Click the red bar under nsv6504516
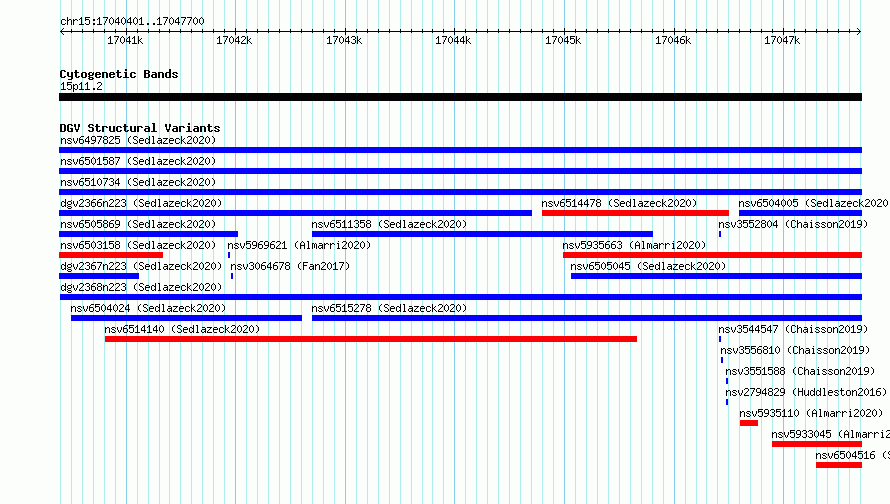This screenshot has height=504, width=890. point(839,465)
